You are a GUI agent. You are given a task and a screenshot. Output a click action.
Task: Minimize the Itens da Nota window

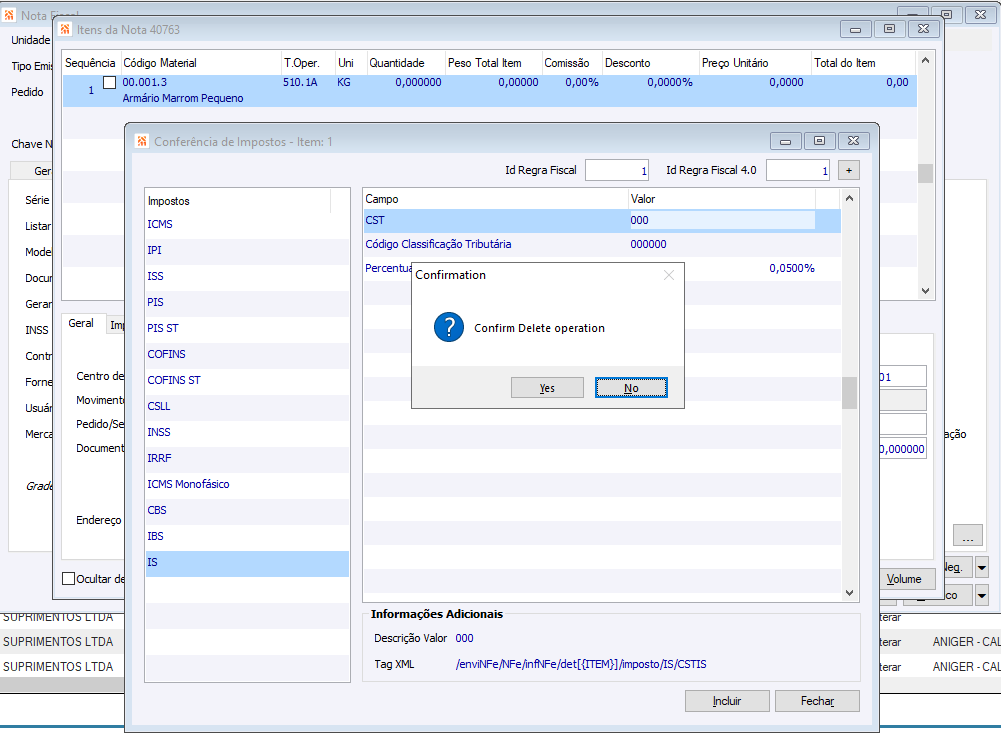[855, 29]
